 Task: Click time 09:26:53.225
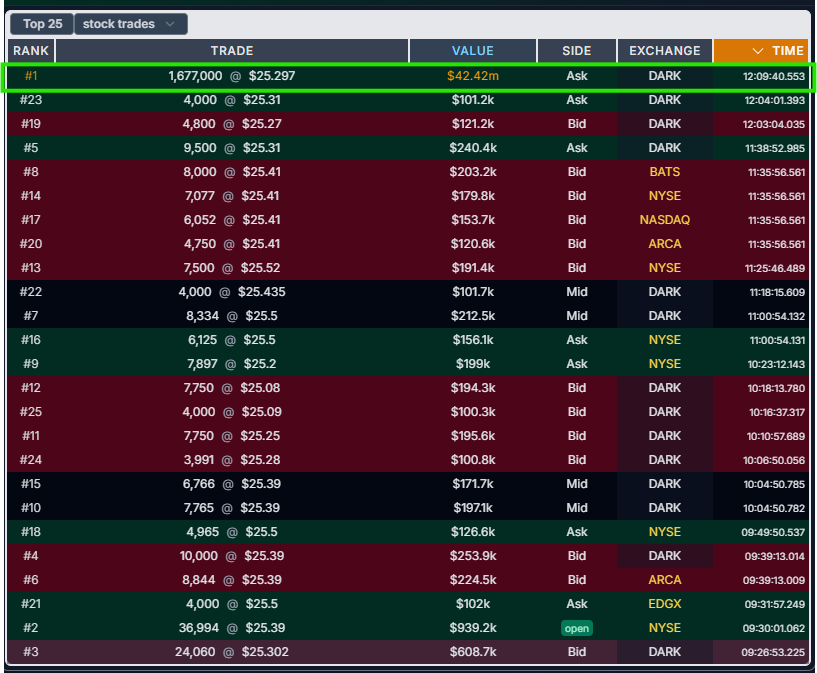[773, 652]
